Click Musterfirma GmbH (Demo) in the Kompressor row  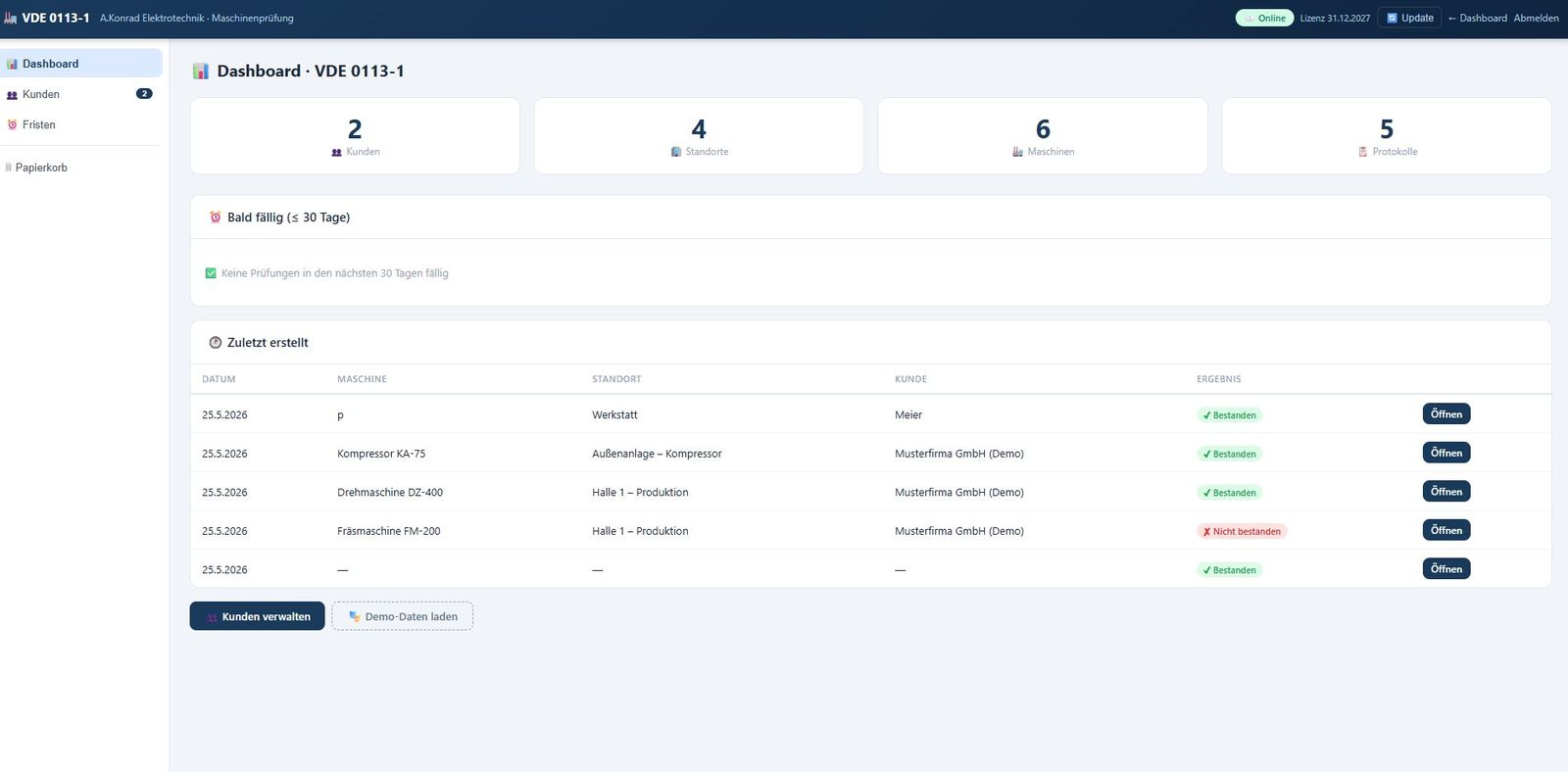(x=959, y=454)
